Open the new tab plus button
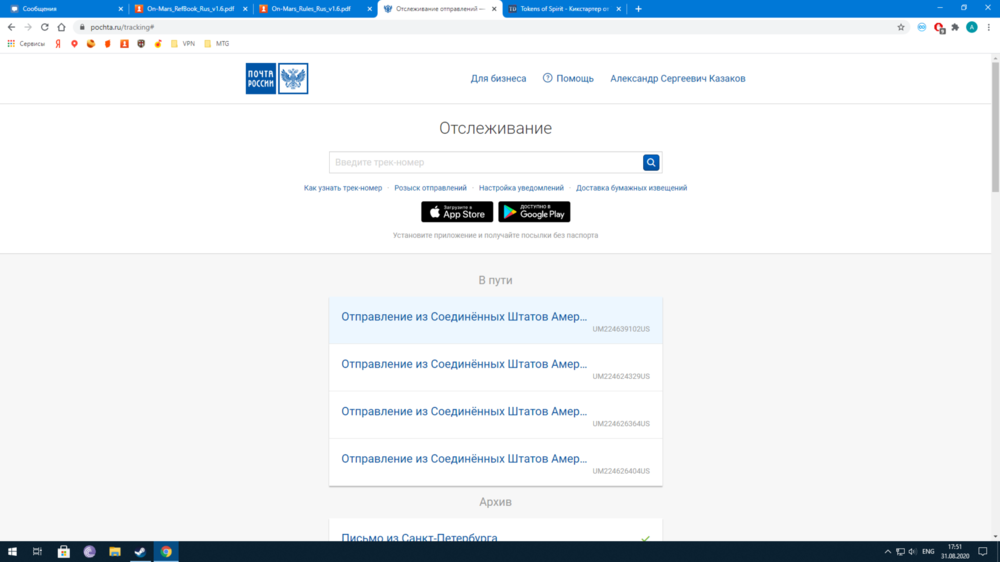Screen dimensions: 1000x562 (x=638, y=9)
